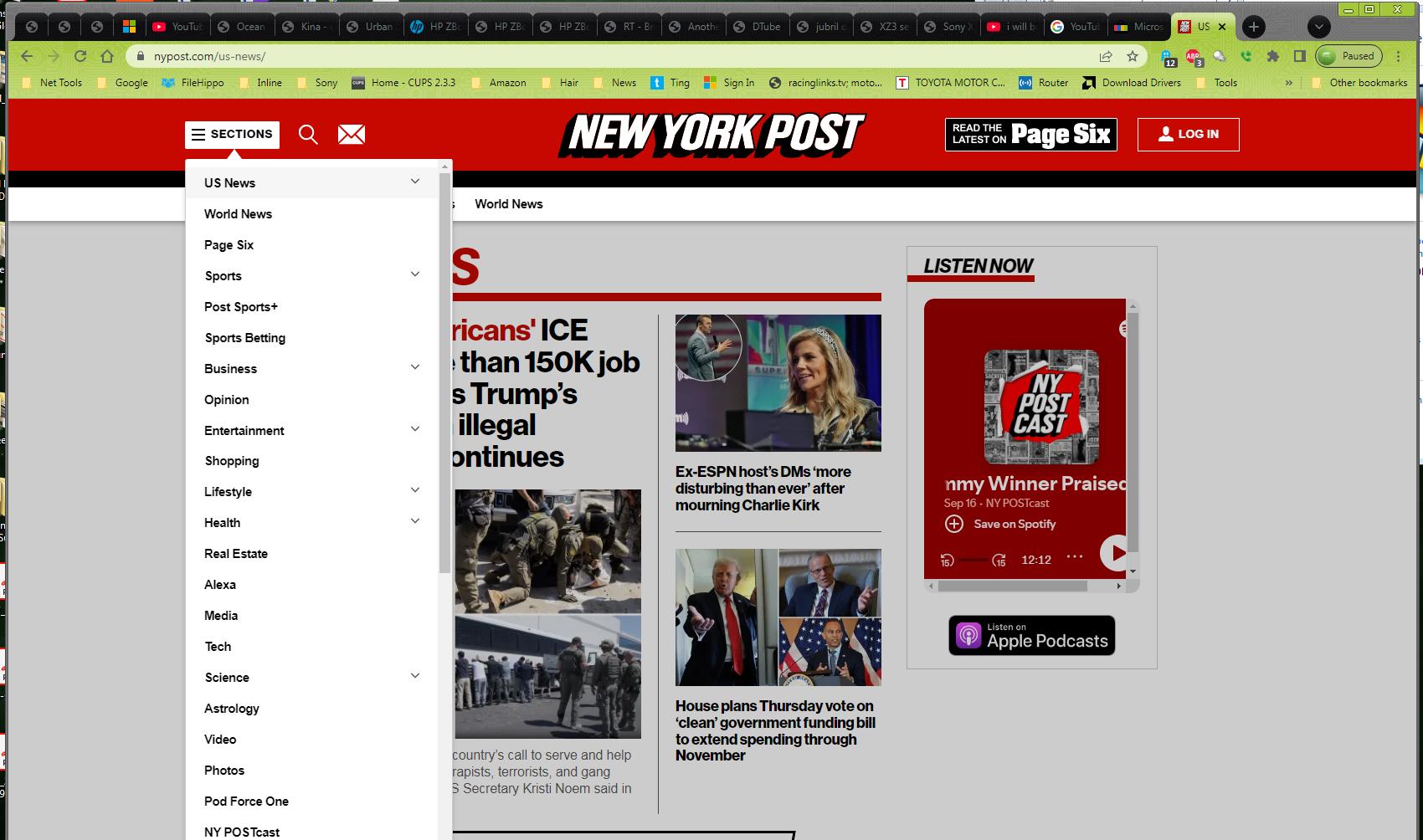Click the Ex-ESPN host article thumbnail
The image size is (1423, 840).
pyautogui.click(x=778, y=383)
